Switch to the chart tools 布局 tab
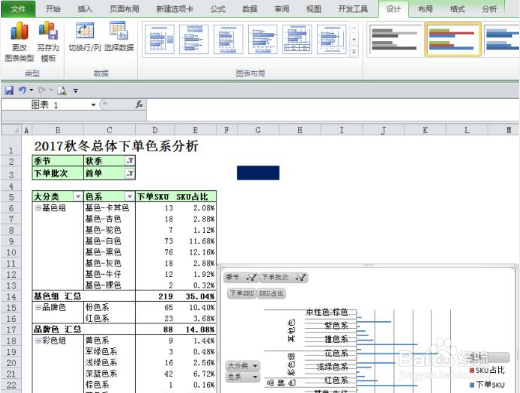520x393 pixels. pos(425,9)
